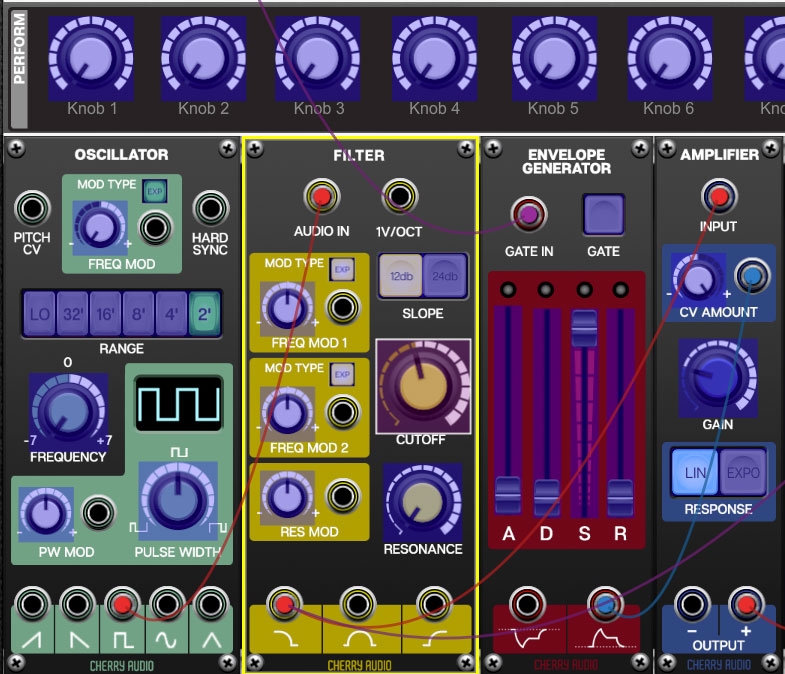Click the ramp-down wave output jack

(x=77, y=604)
